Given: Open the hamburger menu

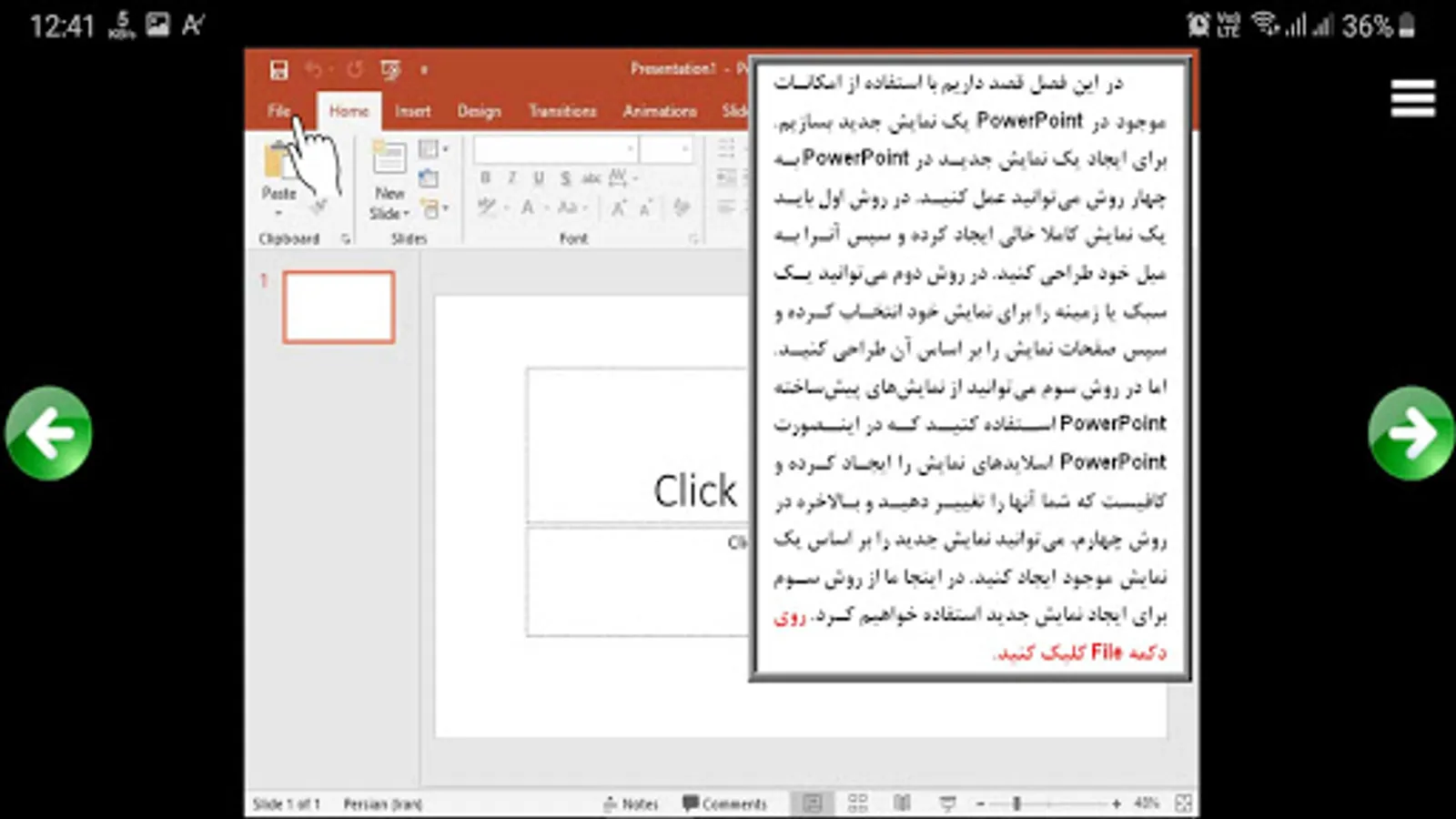Looking at the screenshot, I should [x=1412, y=98].
